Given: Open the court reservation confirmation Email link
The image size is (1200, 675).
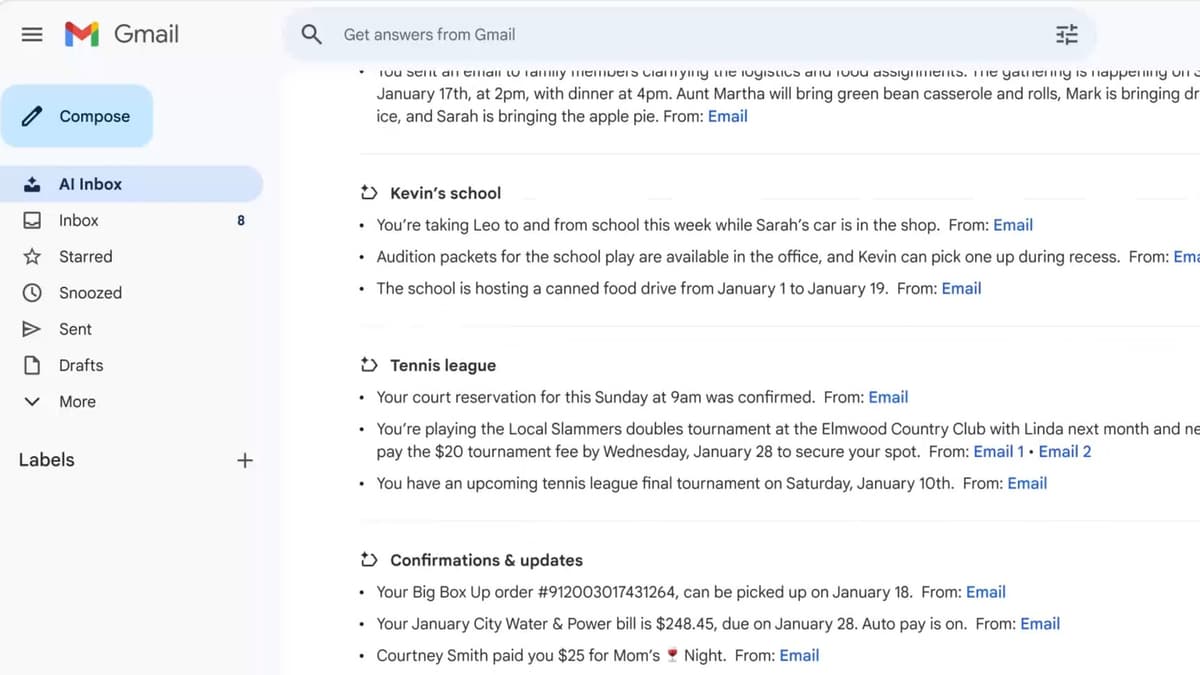Looking at the screenshot, I should (x=888, y=397).
